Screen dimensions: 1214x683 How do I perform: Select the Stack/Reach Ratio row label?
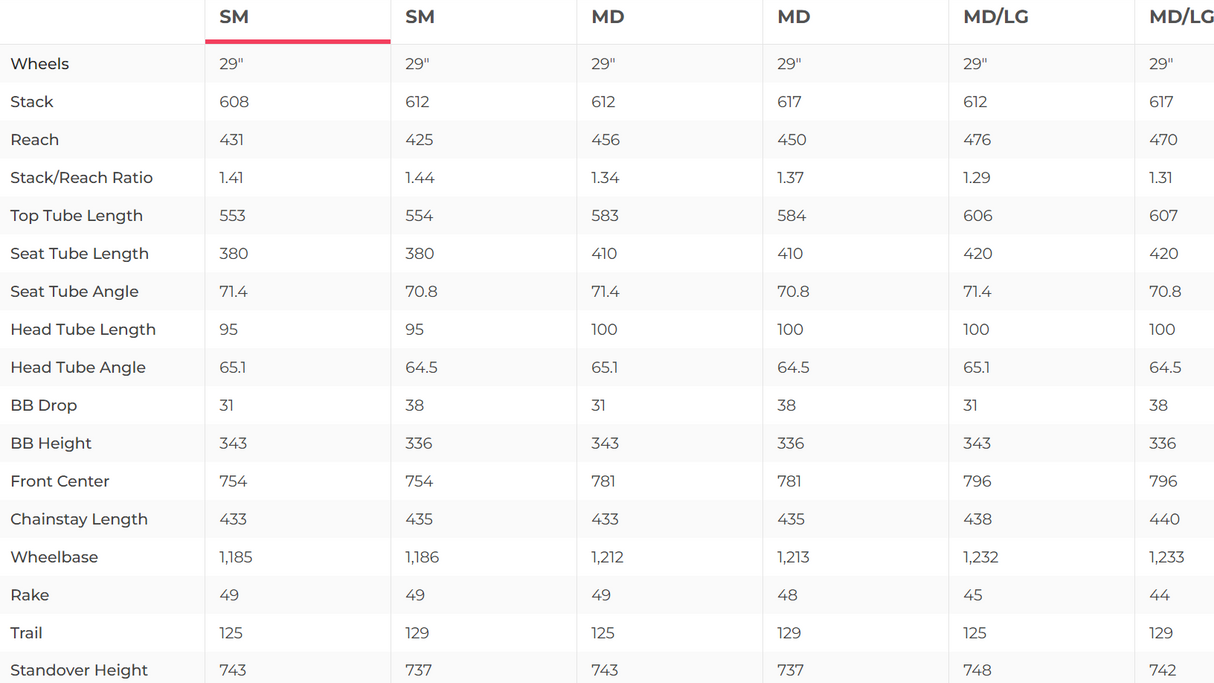[x=82, y=178]
